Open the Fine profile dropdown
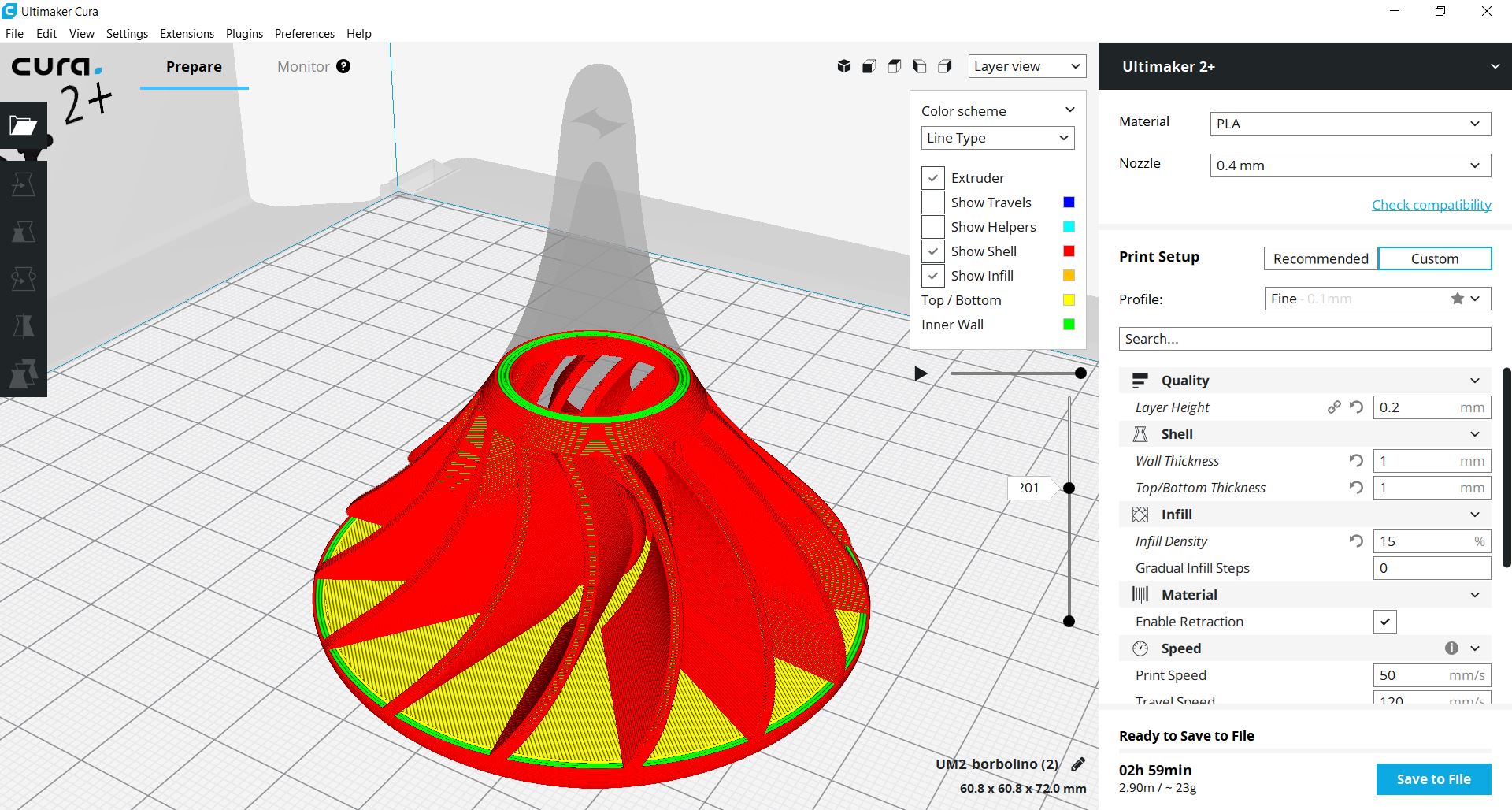The image size is (1512, 810). (1377, 299)
